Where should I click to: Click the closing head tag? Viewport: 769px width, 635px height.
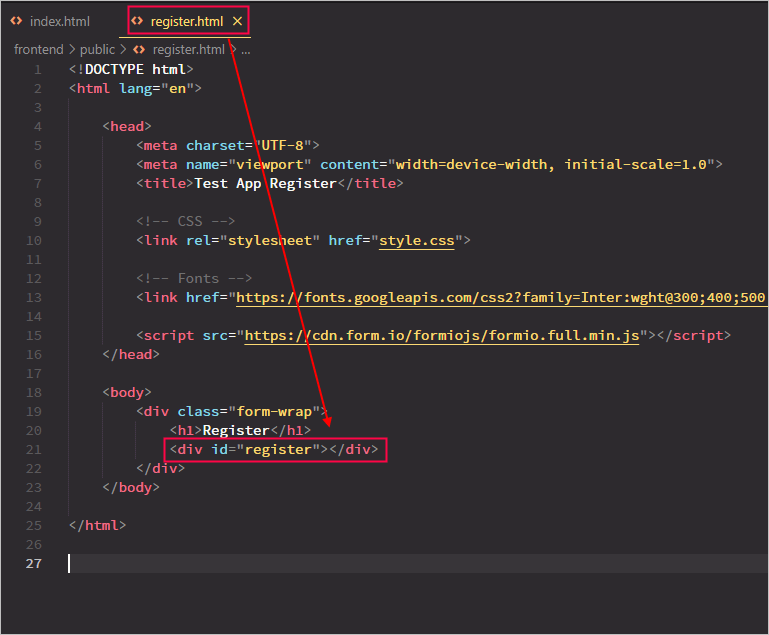point(131,355)
